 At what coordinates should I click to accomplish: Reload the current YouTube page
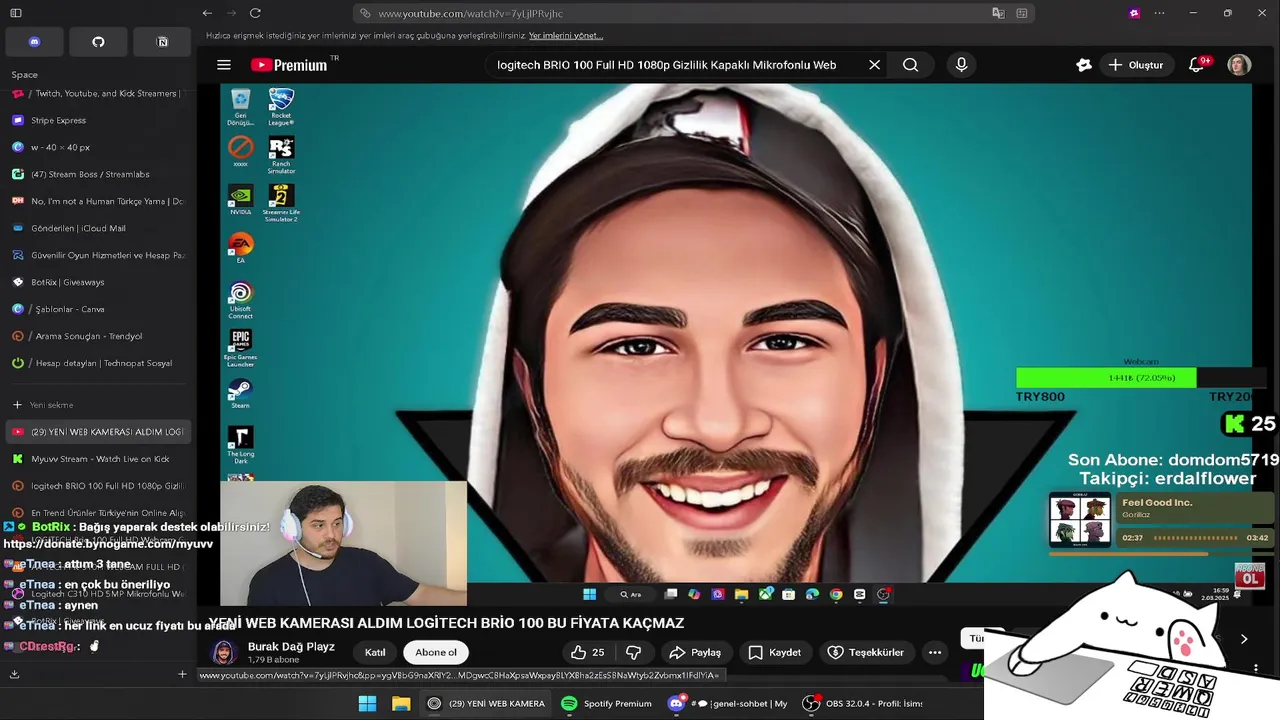255,13
